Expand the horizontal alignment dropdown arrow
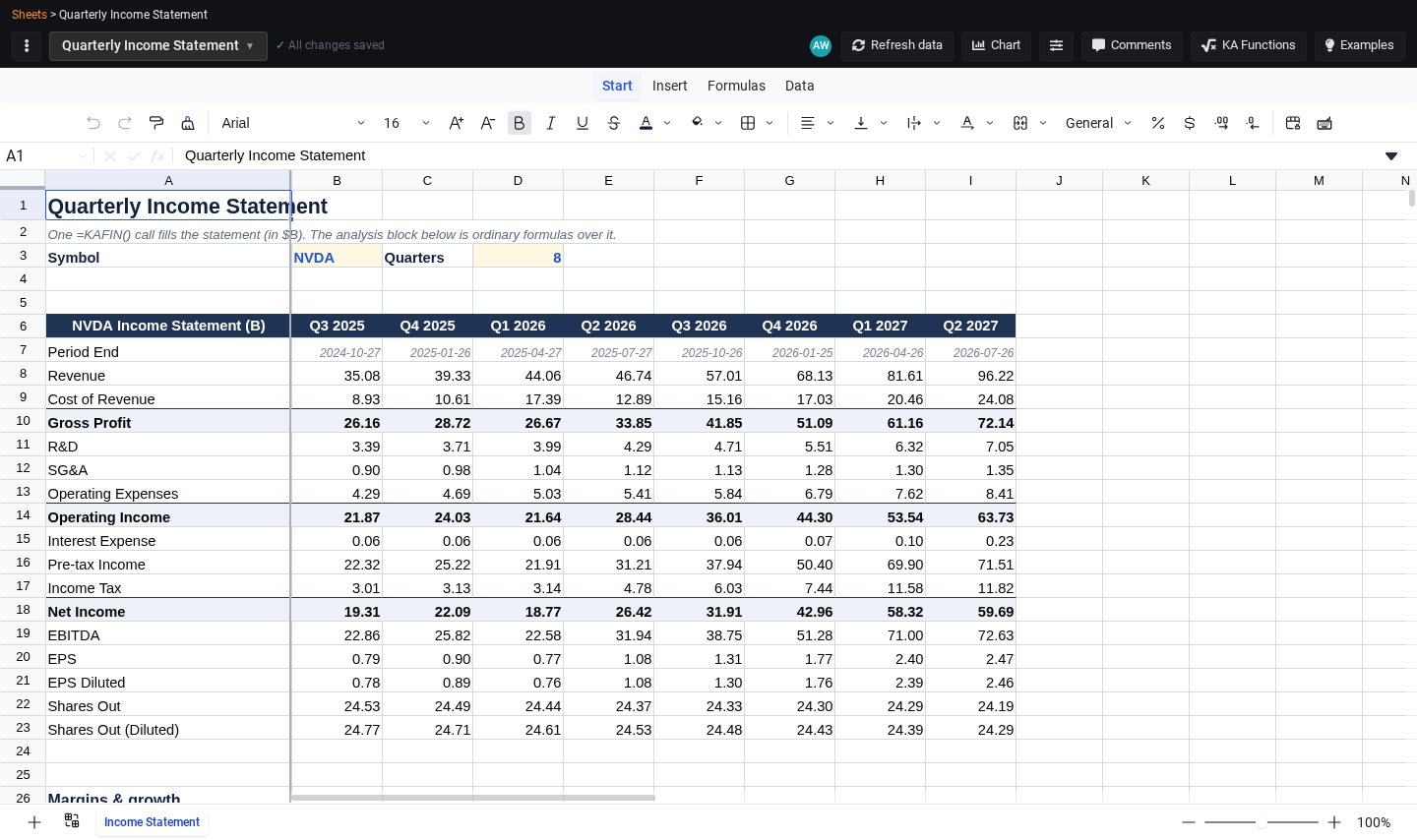Image resolution: width=1417 pixels, height=840 pixels. (831, 123)
